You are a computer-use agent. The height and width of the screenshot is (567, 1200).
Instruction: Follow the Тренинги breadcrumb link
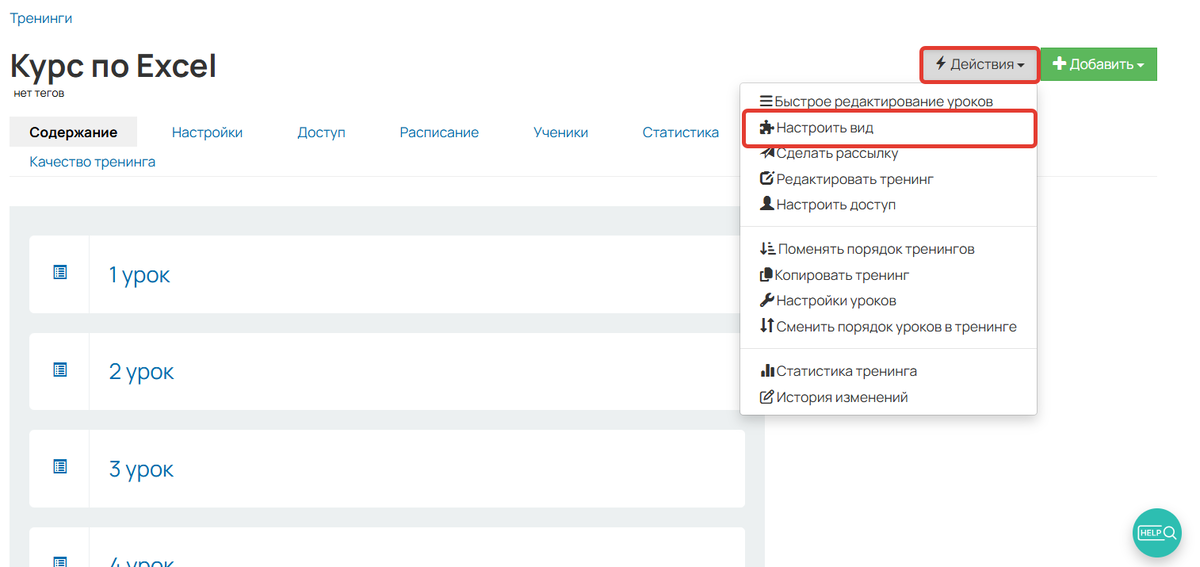tap(41, 18)
